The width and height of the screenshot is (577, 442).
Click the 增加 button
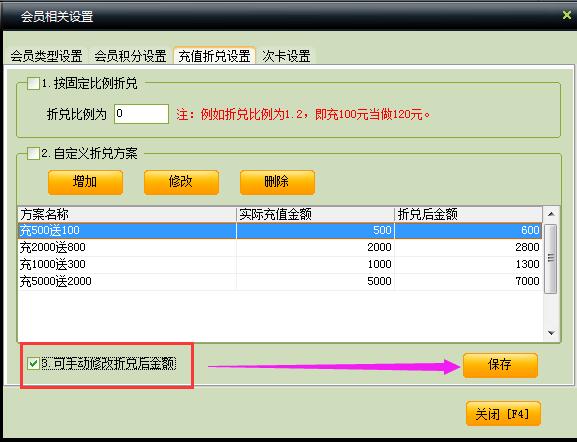point(85,182)
